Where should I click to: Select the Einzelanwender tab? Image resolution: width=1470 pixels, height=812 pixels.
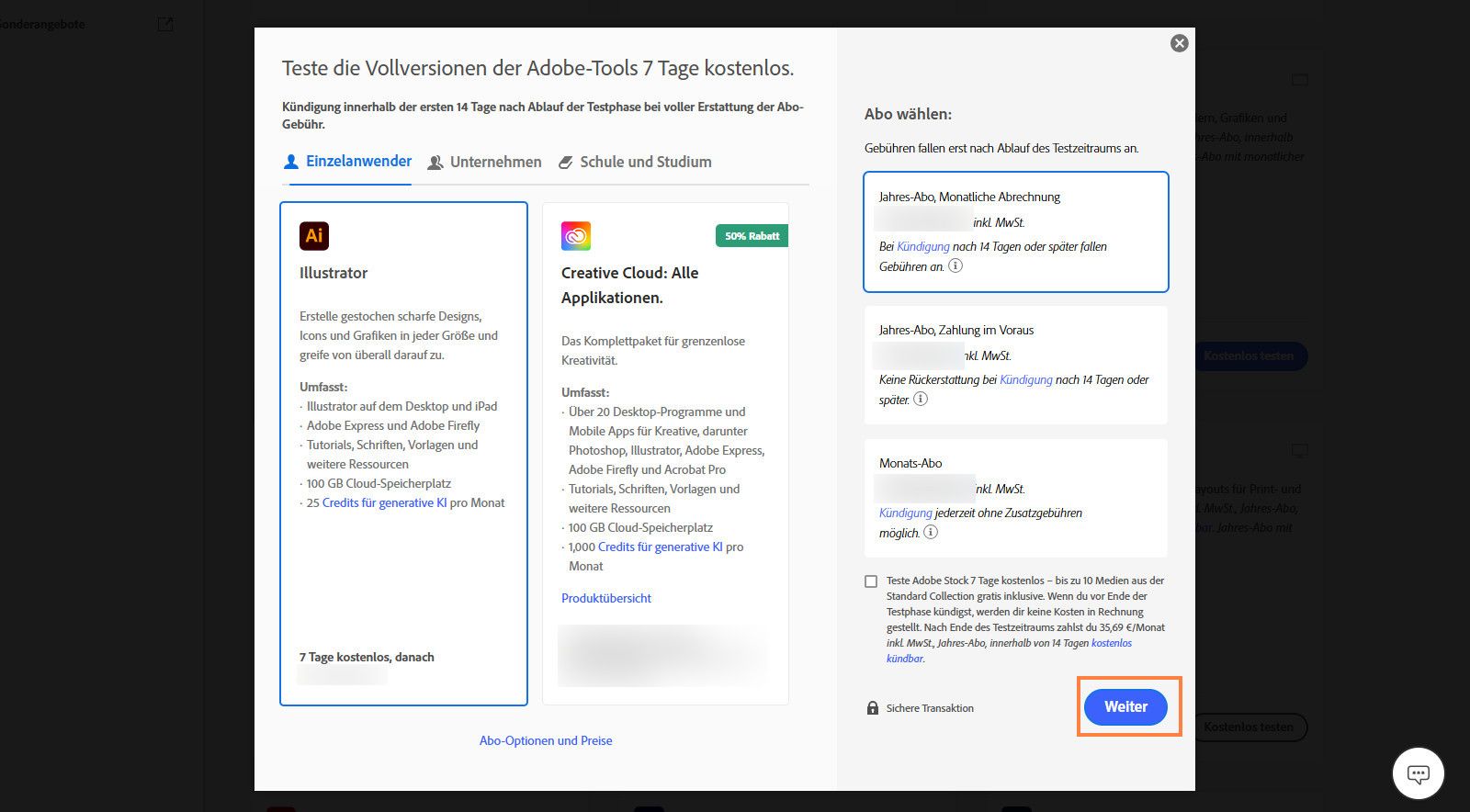(x=347, y=162)
